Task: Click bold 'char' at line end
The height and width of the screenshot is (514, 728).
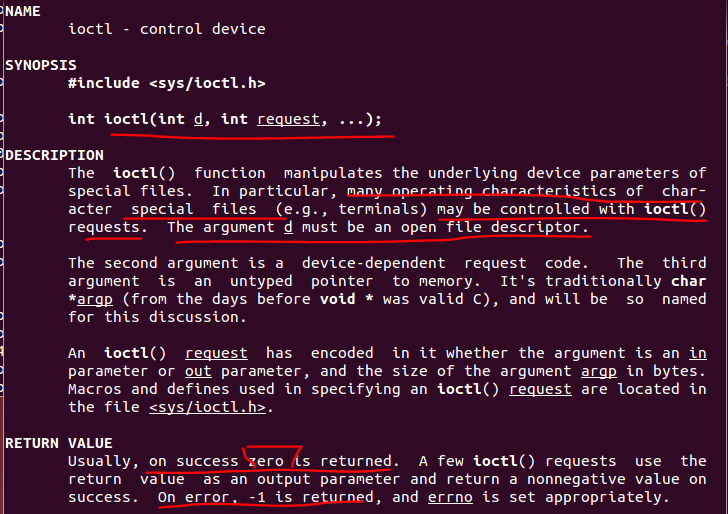Action: pos(689,281)
